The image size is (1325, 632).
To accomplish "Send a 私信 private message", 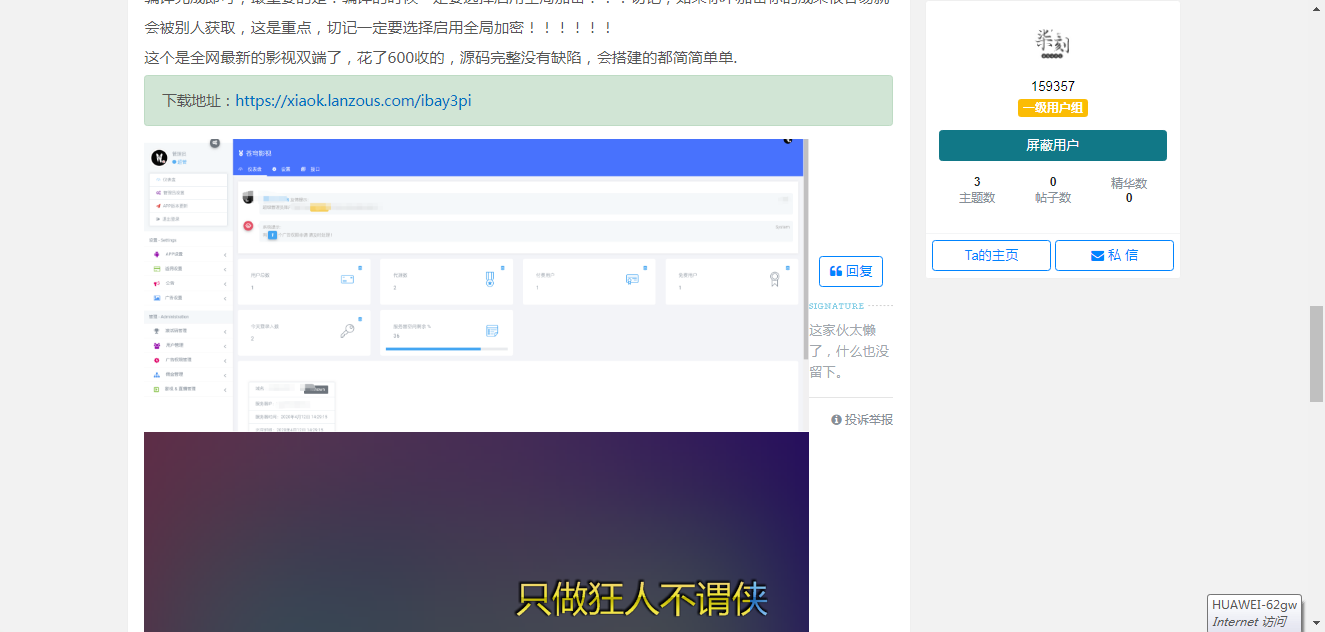I will [1114, 255].
